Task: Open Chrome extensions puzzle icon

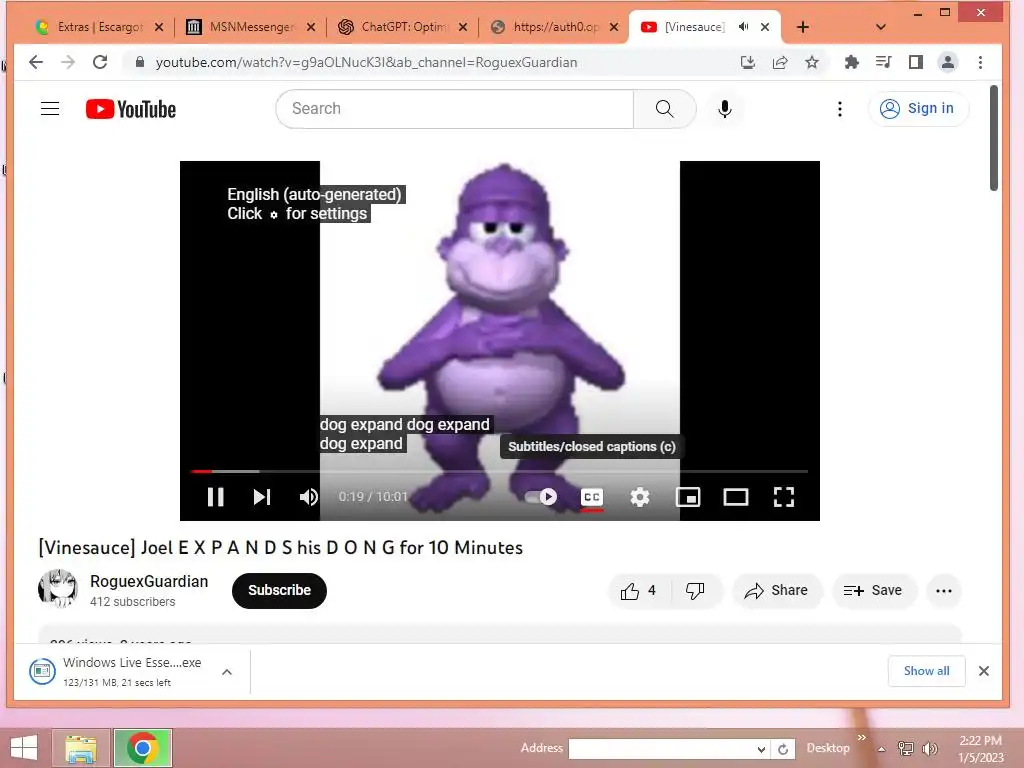Action: 852,62
